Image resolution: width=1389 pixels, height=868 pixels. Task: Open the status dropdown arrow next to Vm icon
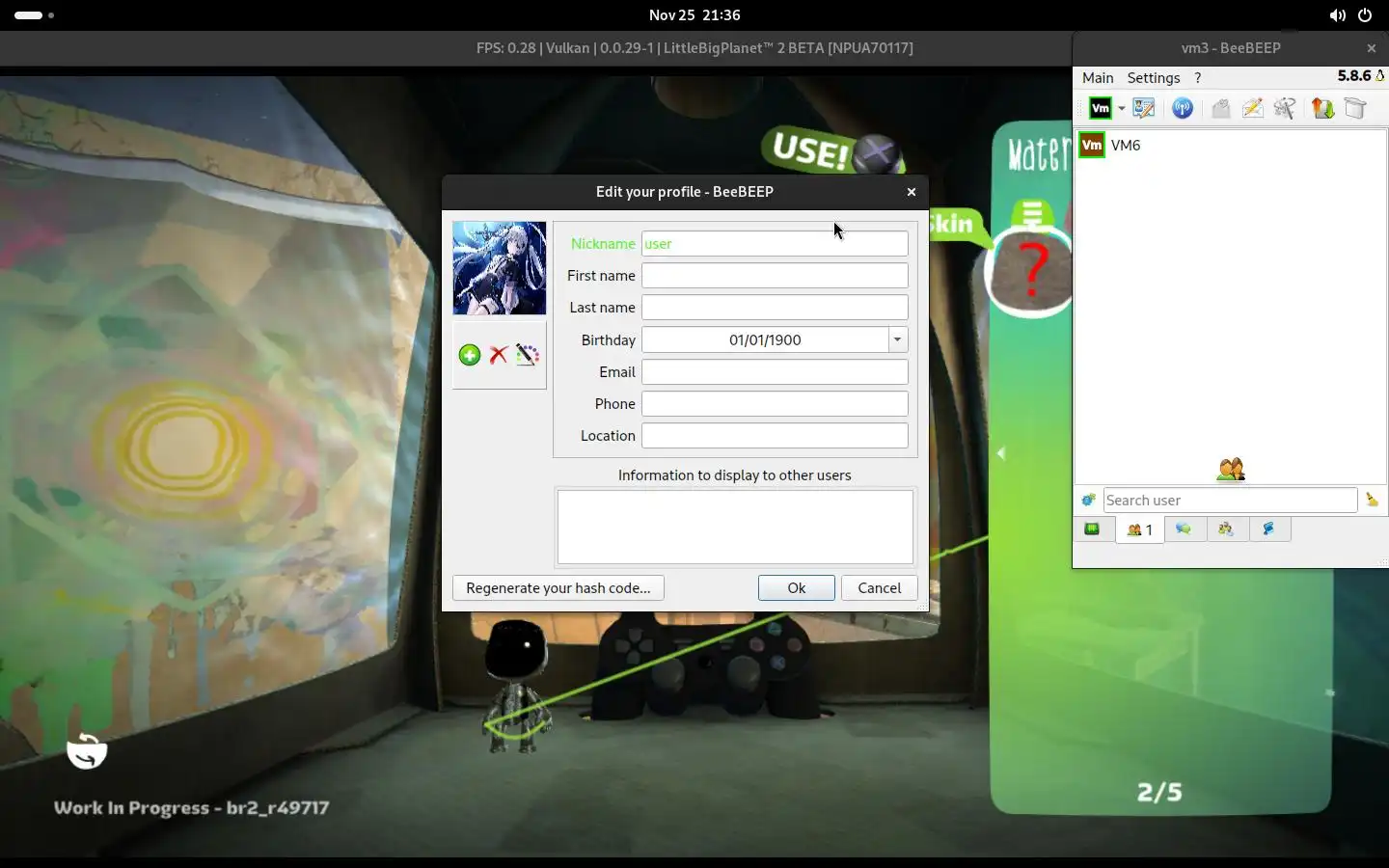click(x=1121, y=109)
